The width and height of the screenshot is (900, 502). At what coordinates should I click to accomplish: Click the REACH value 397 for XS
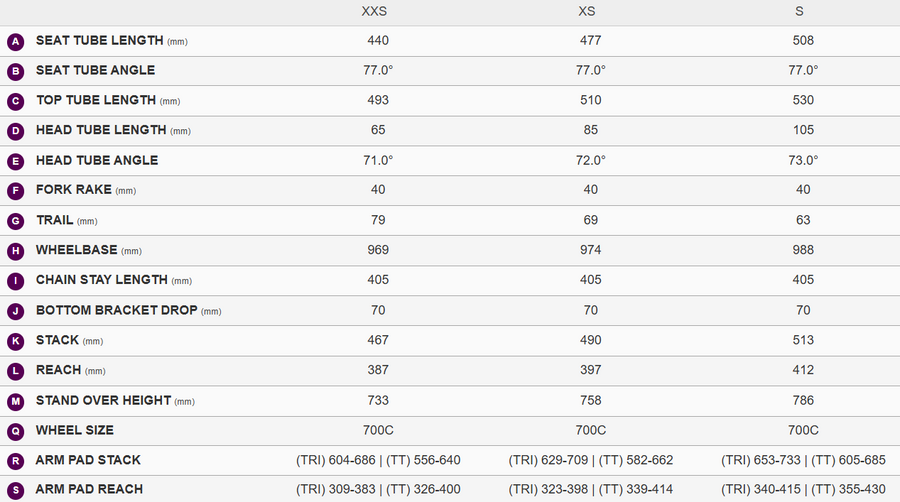pos(591,370)
